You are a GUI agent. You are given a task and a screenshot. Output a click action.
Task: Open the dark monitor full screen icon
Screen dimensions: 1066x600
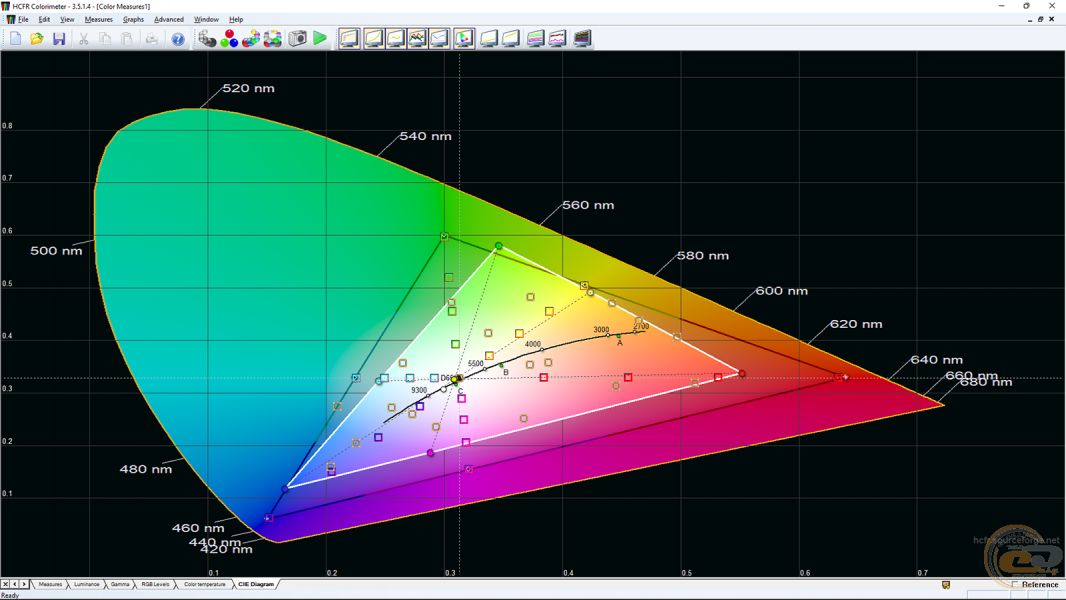pos(583,39)
